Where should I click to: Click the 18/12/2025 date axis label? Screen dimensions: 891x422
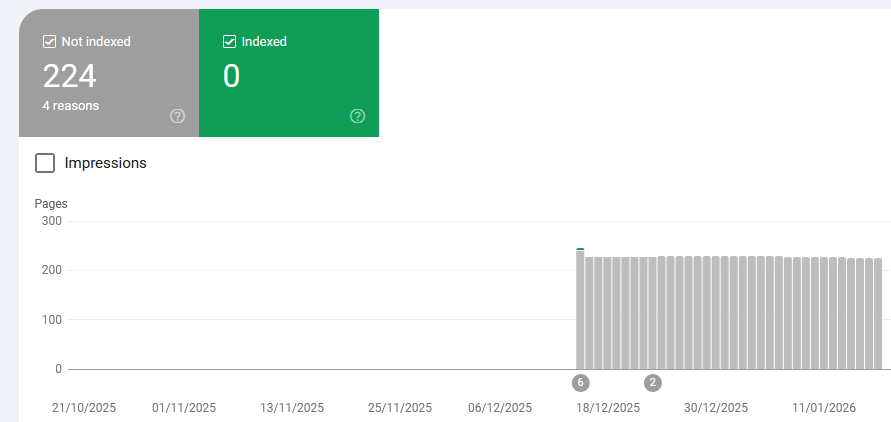click(607, 408)
